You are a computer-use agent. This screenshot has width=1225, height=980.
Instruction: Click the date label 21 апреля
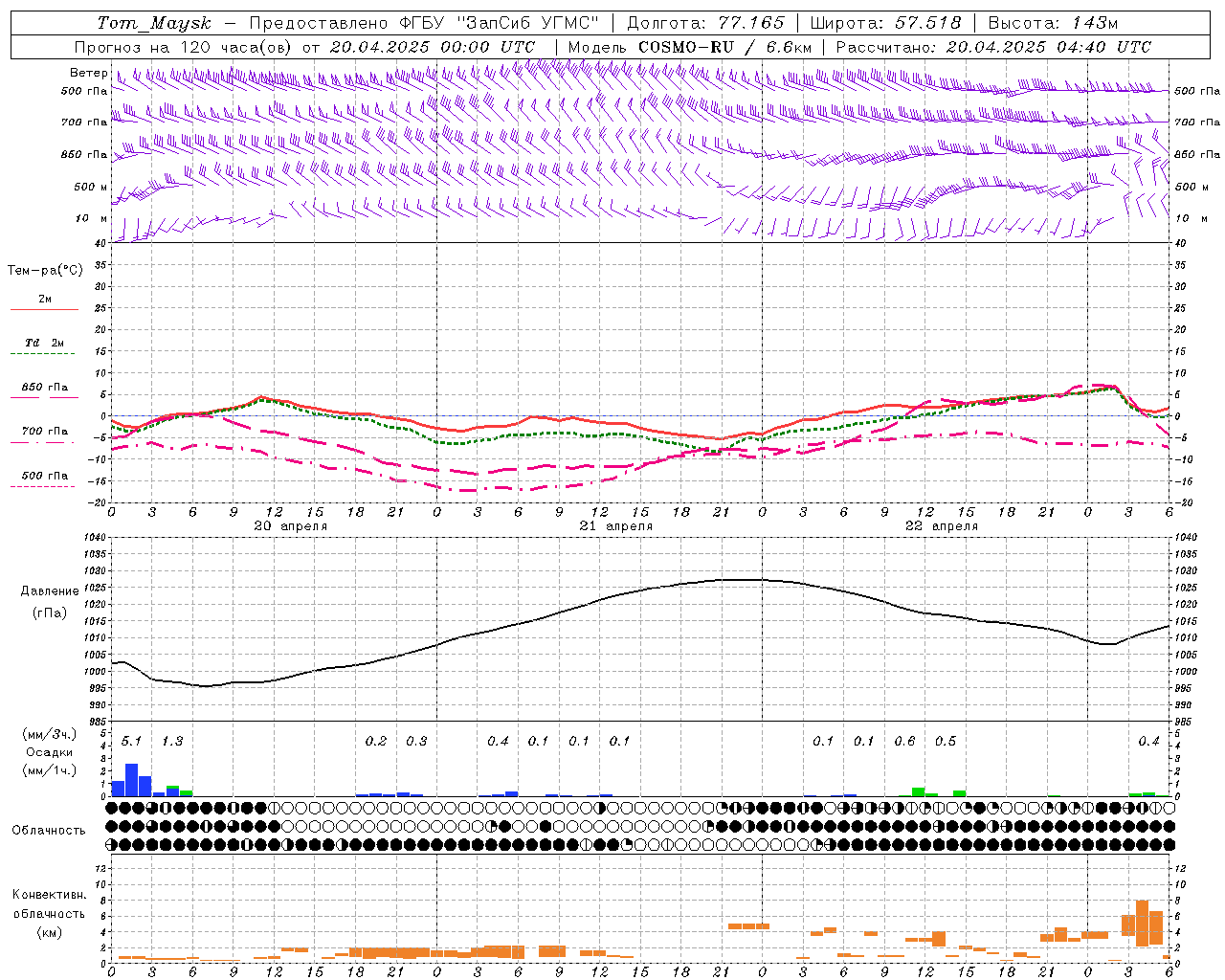(x=615, y=526)
